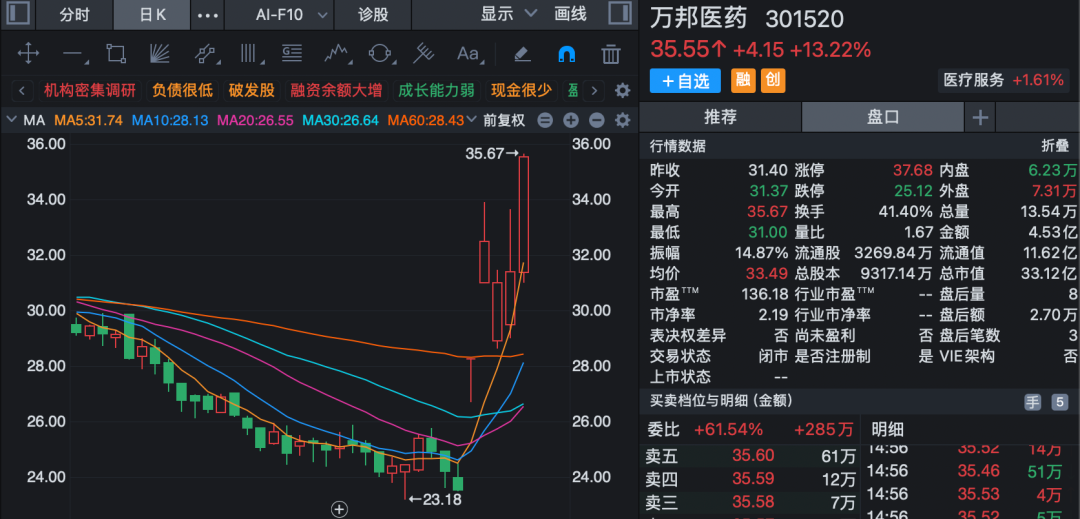Click the trash icon to delete drawings
Viewport: 1080px width, 519px height.
610,53
